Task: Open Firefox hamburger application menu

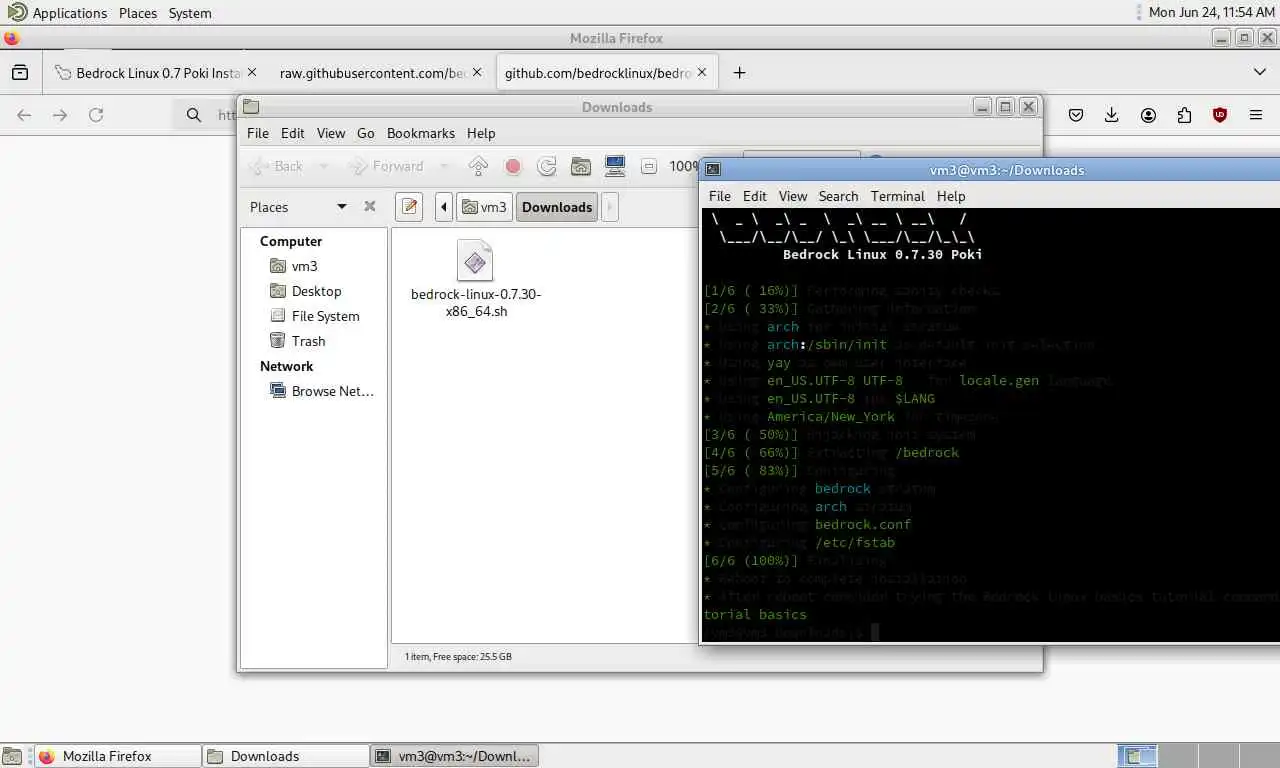Action: (x=1256, y=115)
